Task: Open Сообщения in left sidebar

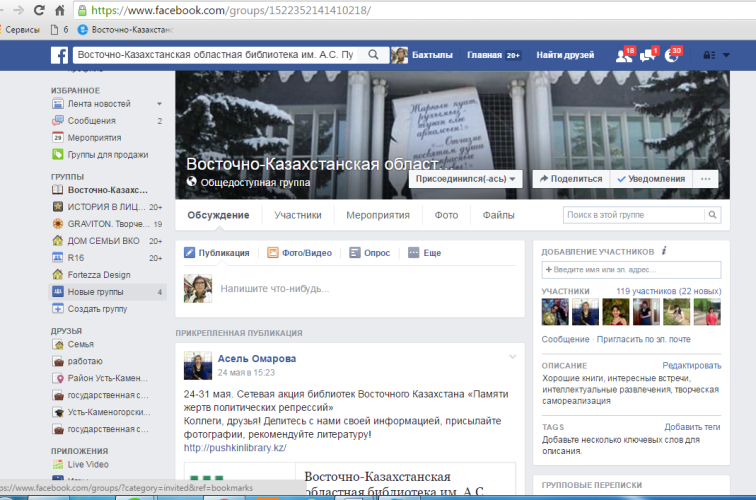Action: [92, 121]
